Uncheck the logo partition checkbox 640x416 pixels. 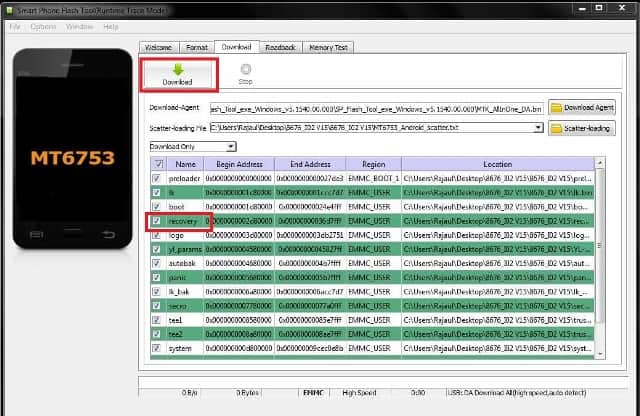(156, 235)
